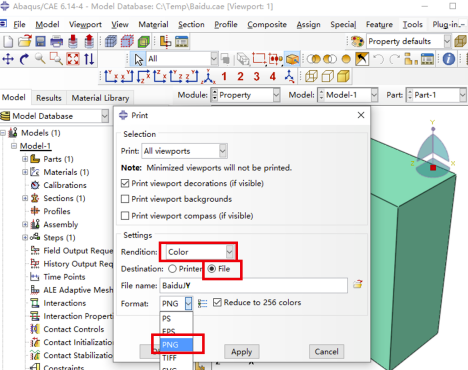Select Profiles in model tree
Image resolution: width=468 pixels, height=370 pixels.
pyautogui.click(x=57, y=211)
